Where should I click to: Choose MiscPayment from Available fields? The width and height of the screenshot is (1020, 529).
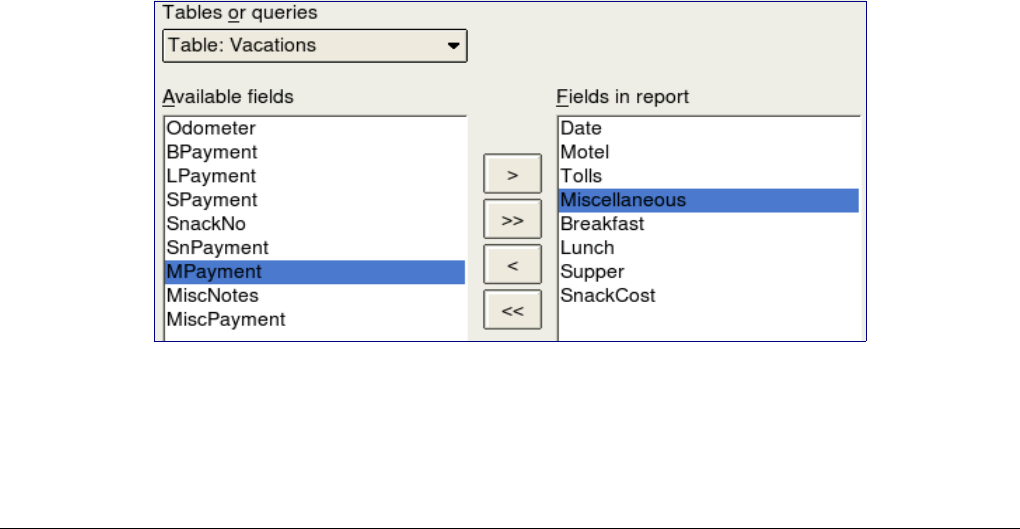[x=226, y=320]
